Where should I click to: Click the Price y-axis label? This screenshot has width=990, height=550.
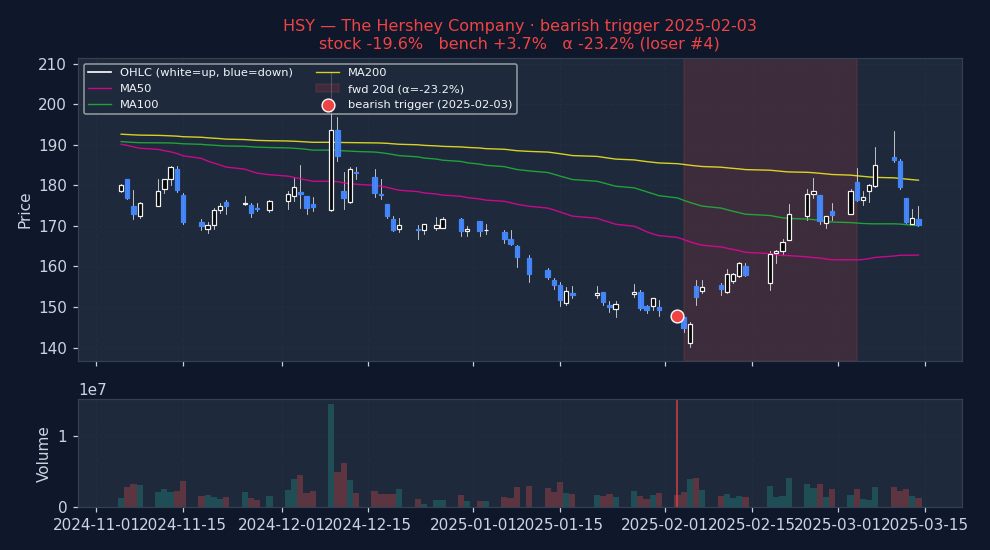pyautogui.click(x=25, y=210)
